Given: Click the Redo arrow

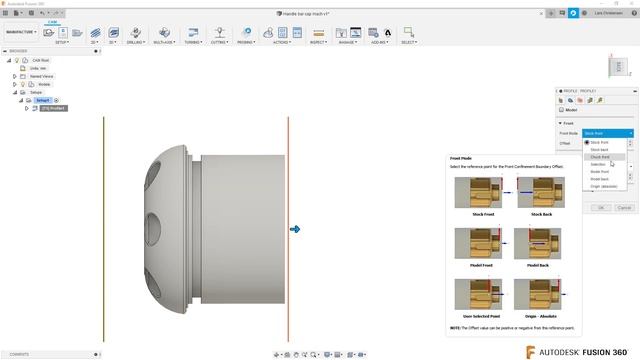Looking at the screenshot, I should [56, 13].
